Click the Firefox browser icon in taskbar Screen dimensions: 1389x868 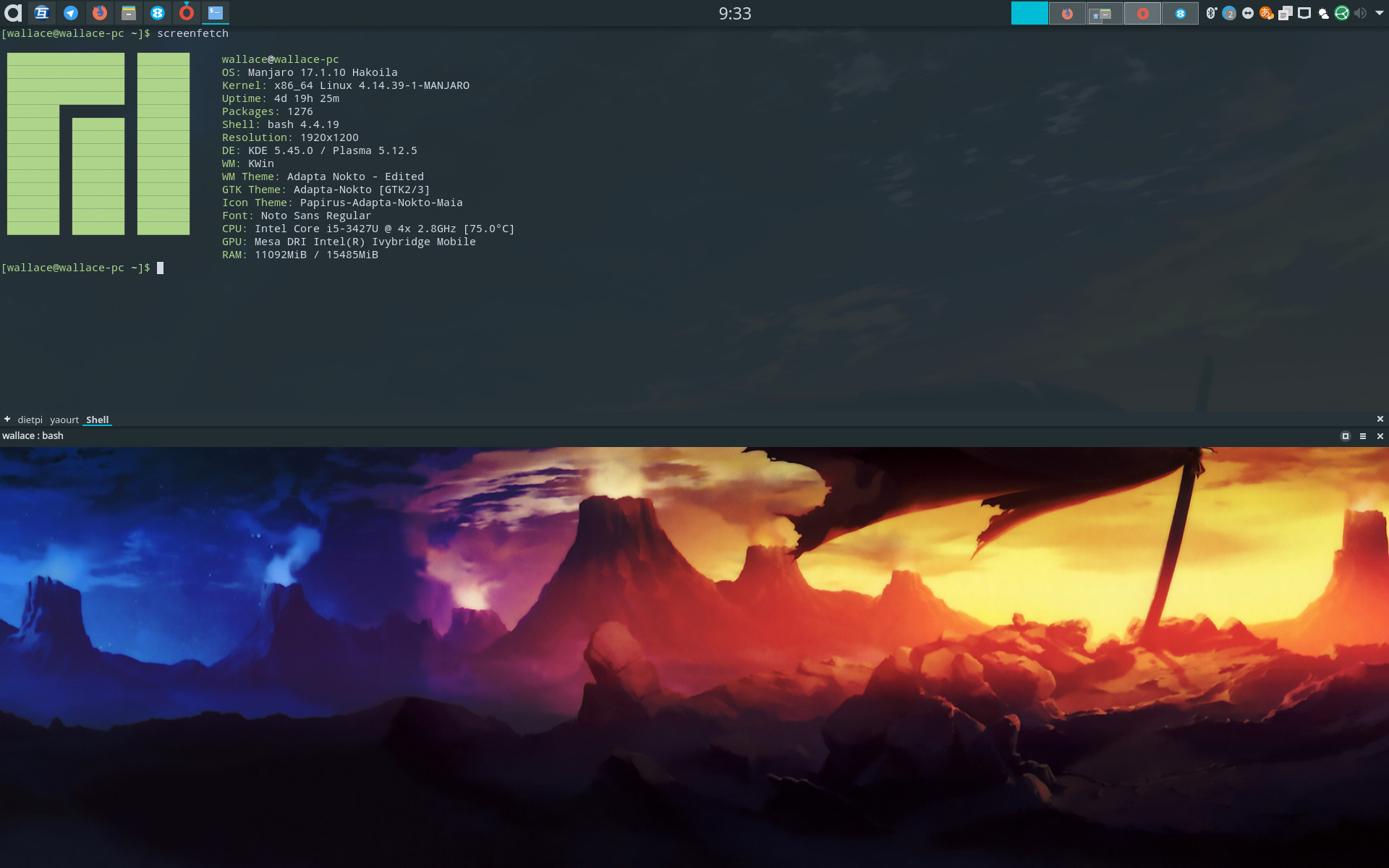[x=99, y=12]
